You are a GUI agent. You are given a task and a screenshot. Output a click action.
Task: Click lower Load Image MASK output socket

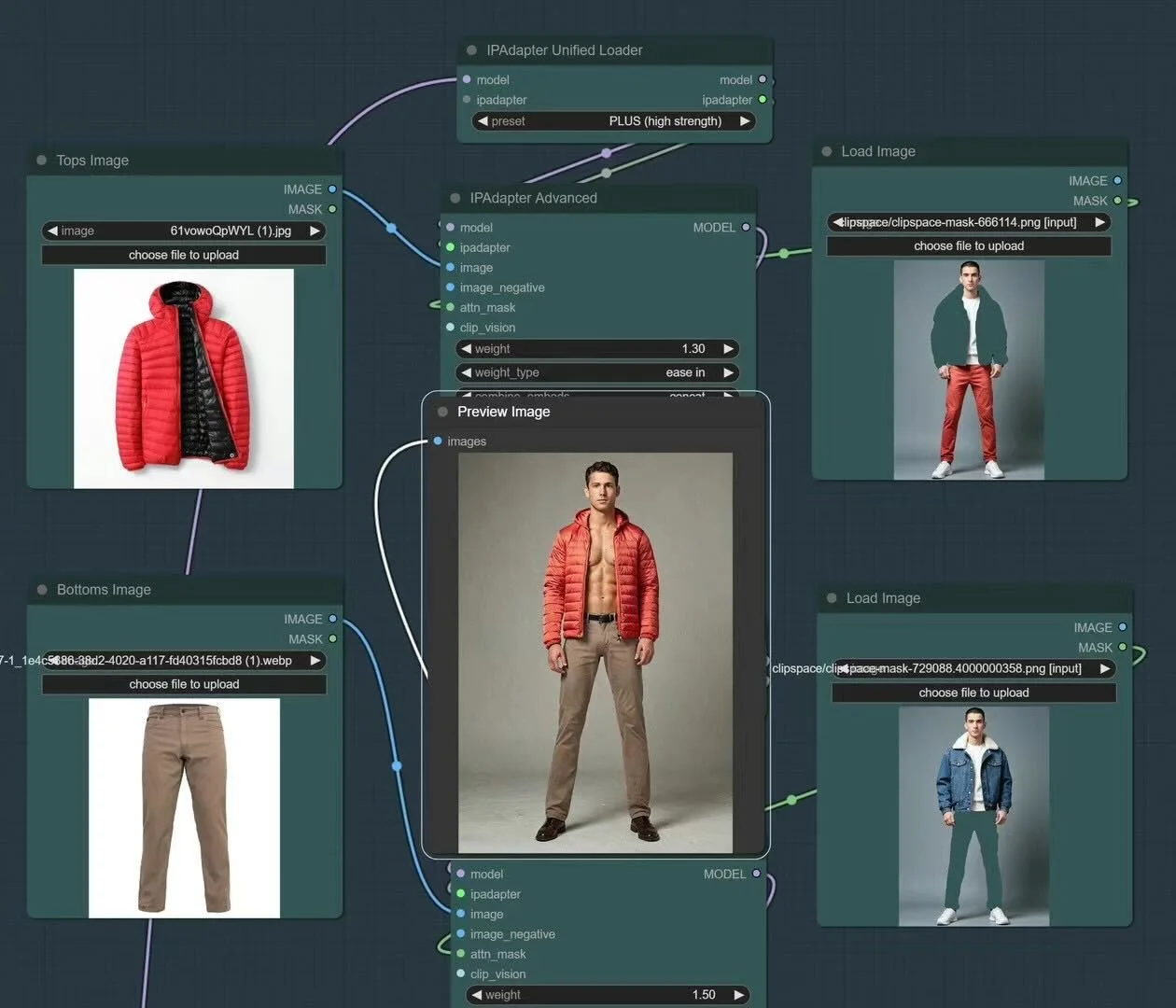point(1122,648)
